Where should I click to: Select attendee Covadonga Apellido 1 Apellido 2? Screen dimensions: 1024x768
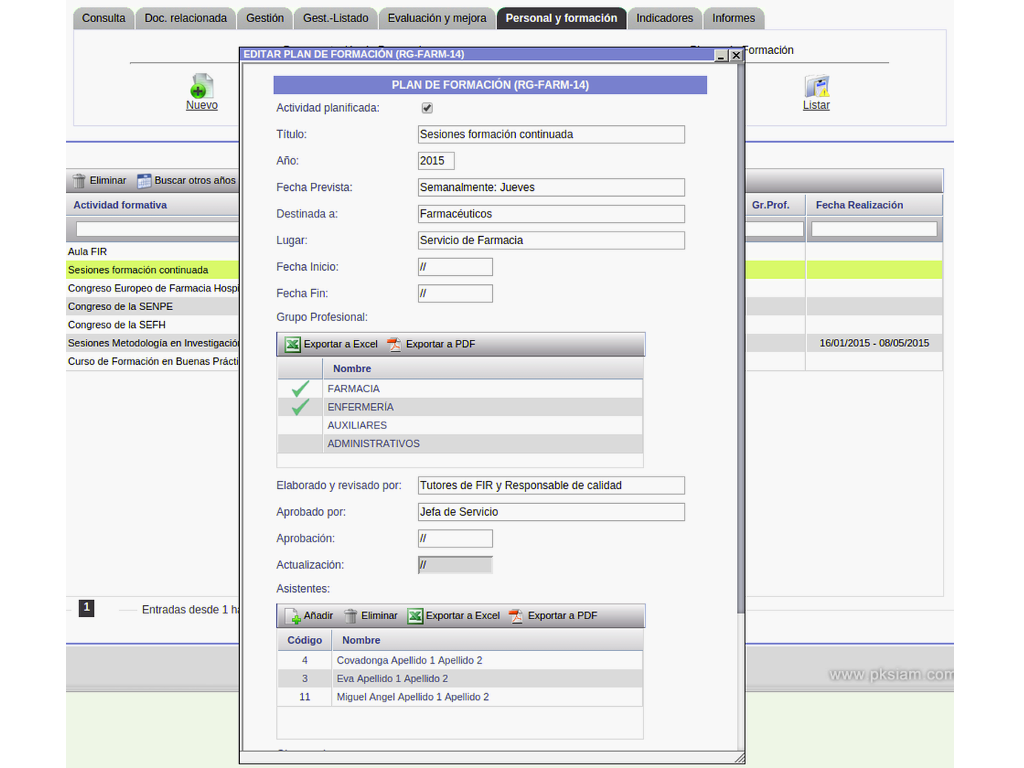[x=460, y=660]
